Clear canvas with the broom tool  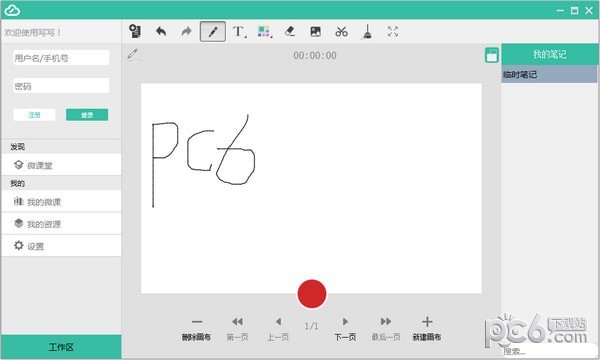367,32
